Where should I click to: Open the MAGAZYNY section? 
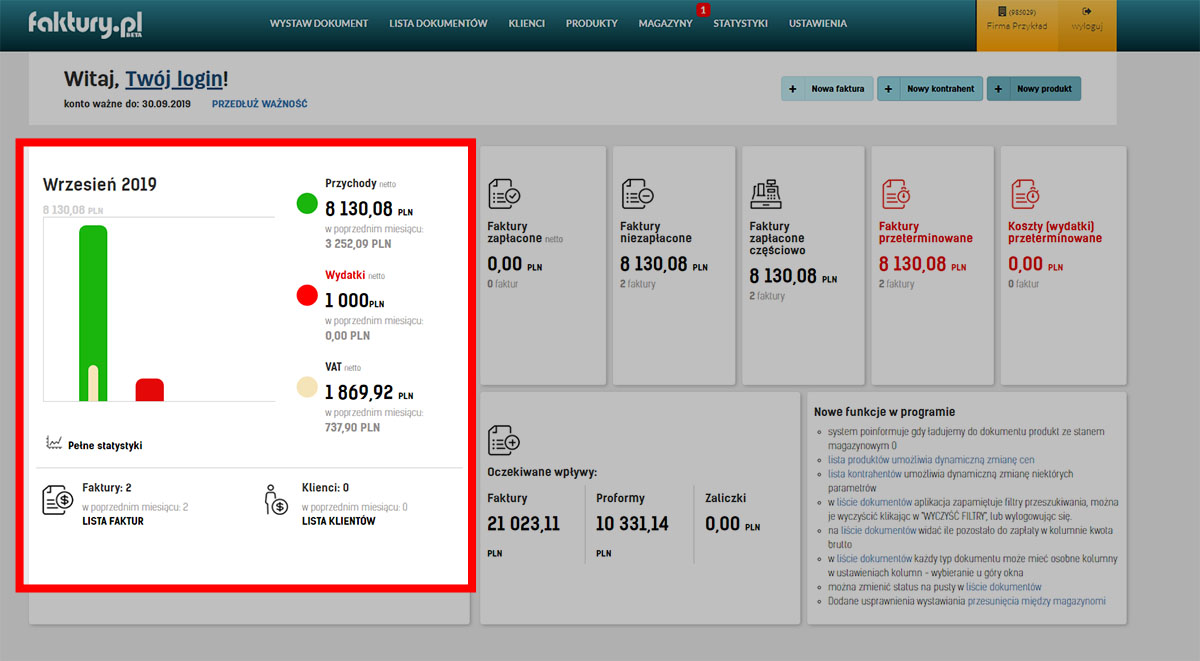(x=665, y=22)
